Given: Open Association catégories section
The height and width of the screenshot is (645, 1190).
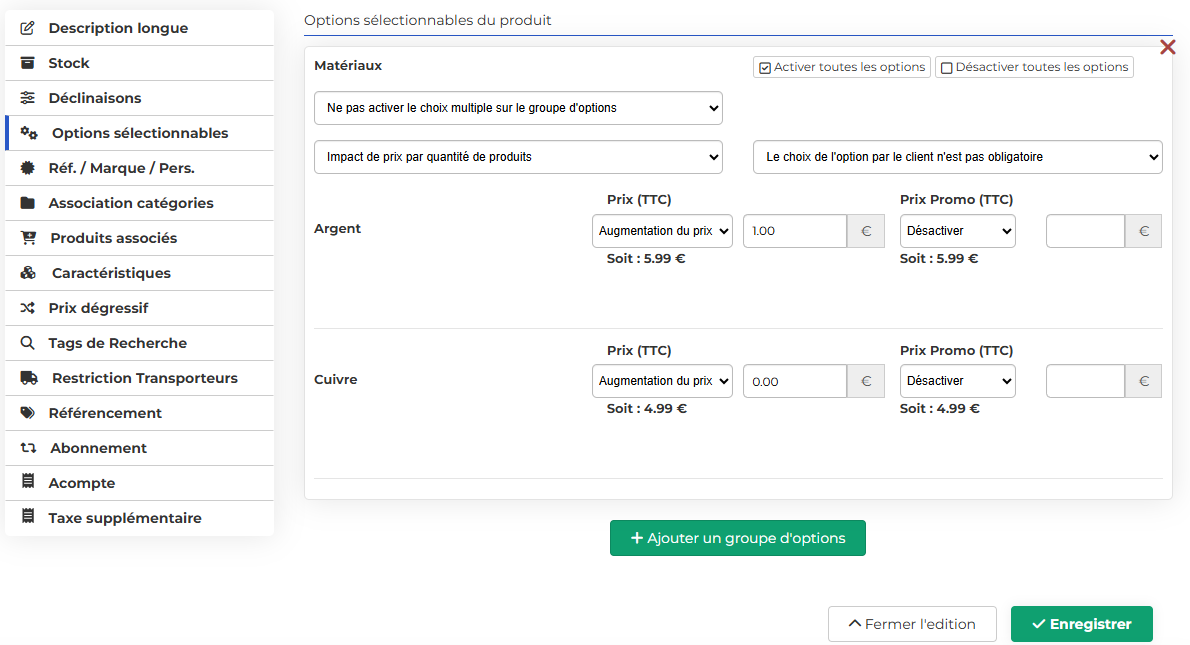Looking at the screenshot, I should point(140,203).
